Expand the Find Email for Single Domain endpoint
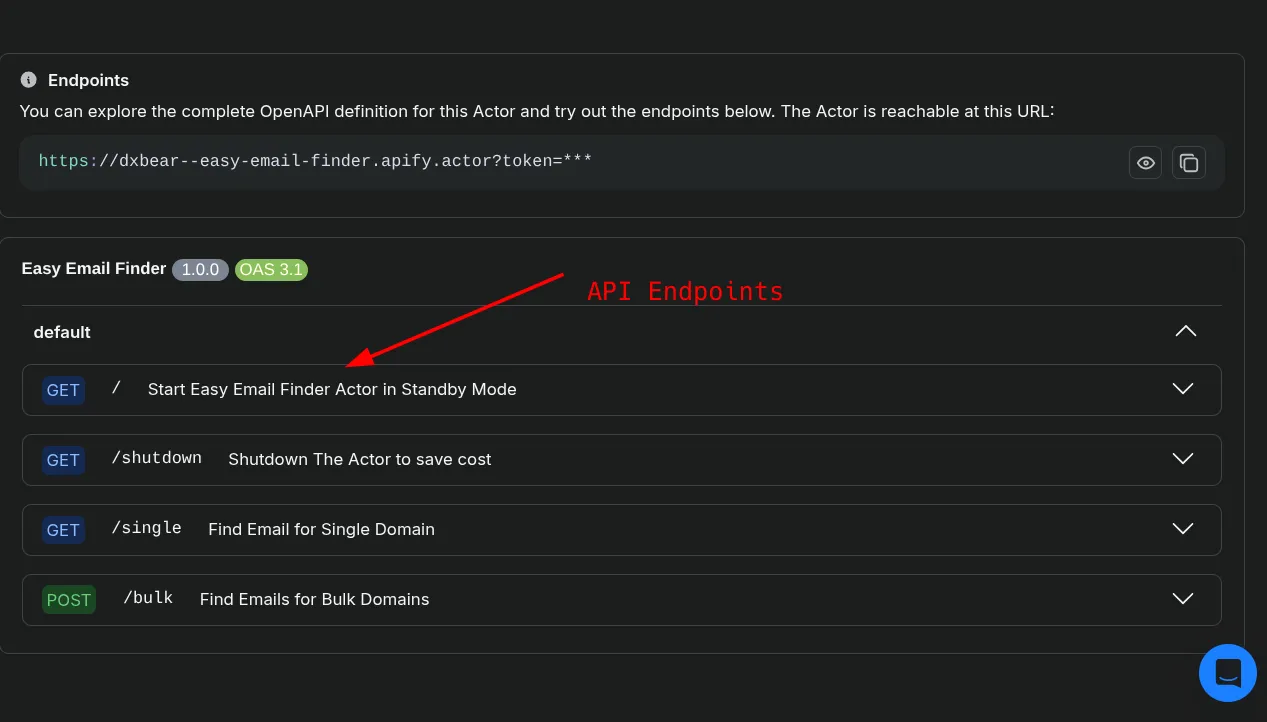Screen dimensions: 1267x722 (1182, 529)
